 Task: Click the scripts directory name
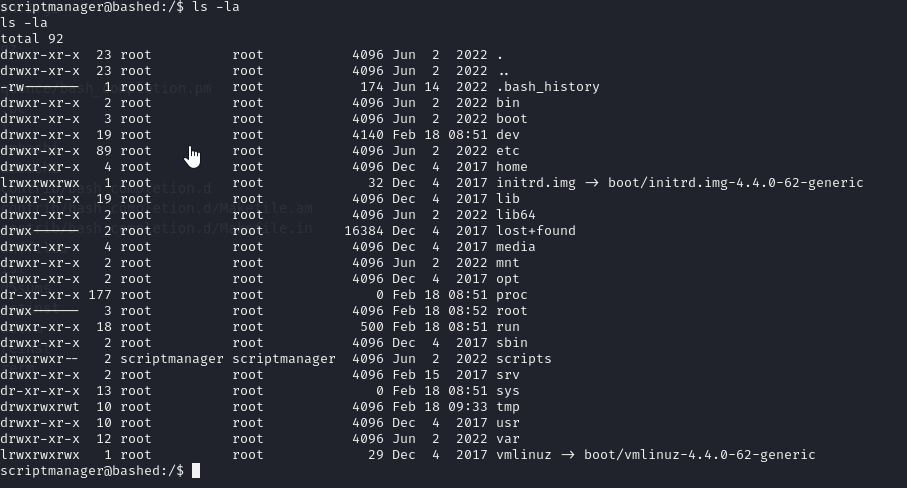tap(523, 358)
